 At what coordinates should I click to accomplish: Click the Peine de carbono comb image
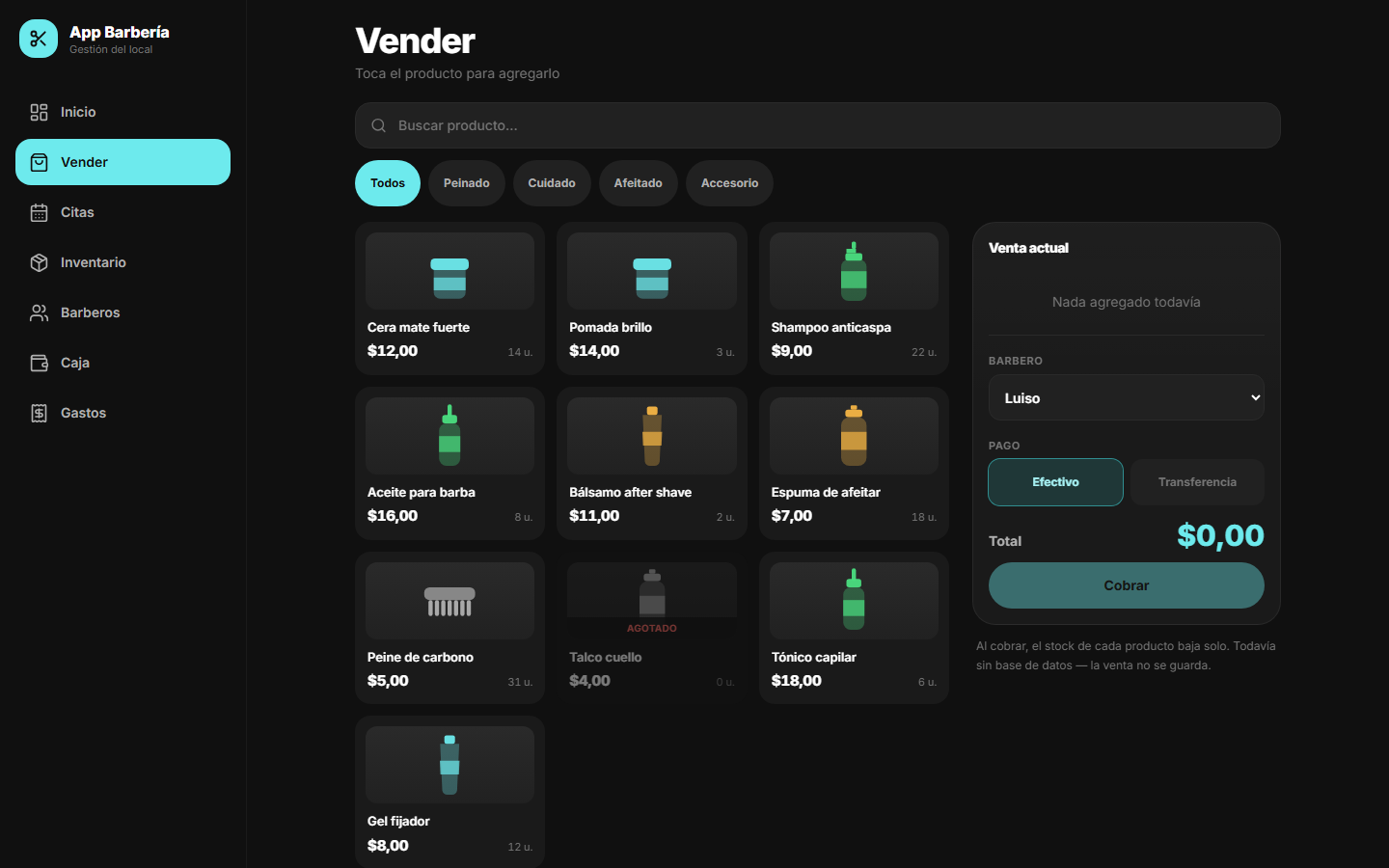click(x=449, y=601)
